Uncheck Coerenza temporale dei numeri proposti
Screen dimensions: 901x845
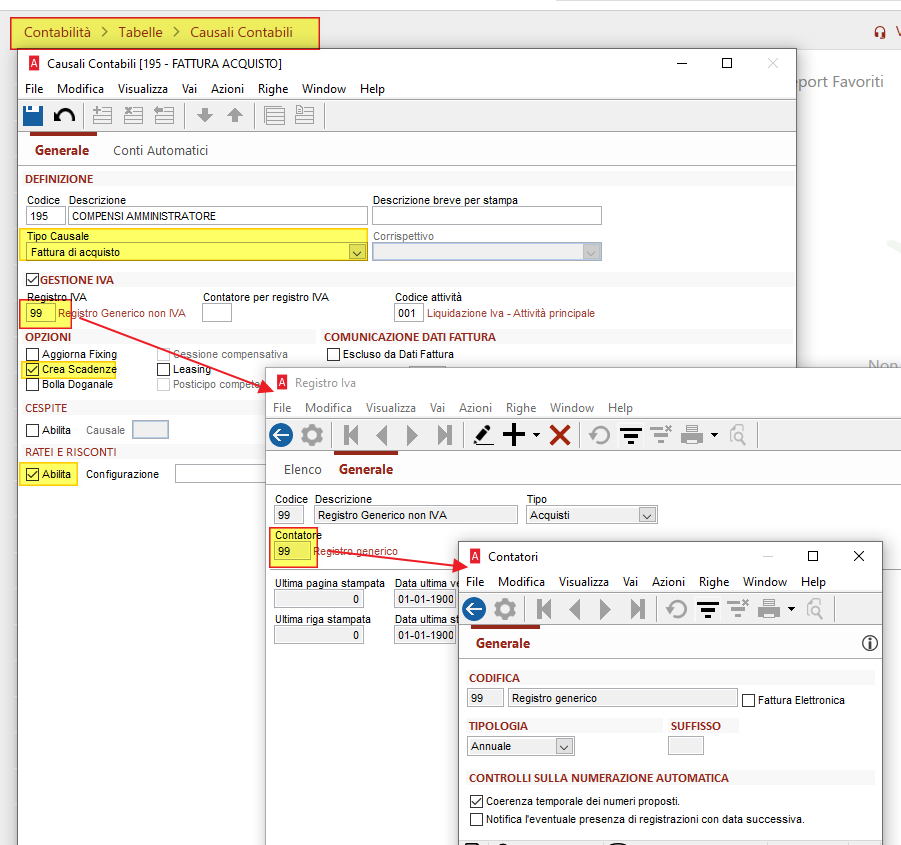(476, 801)
